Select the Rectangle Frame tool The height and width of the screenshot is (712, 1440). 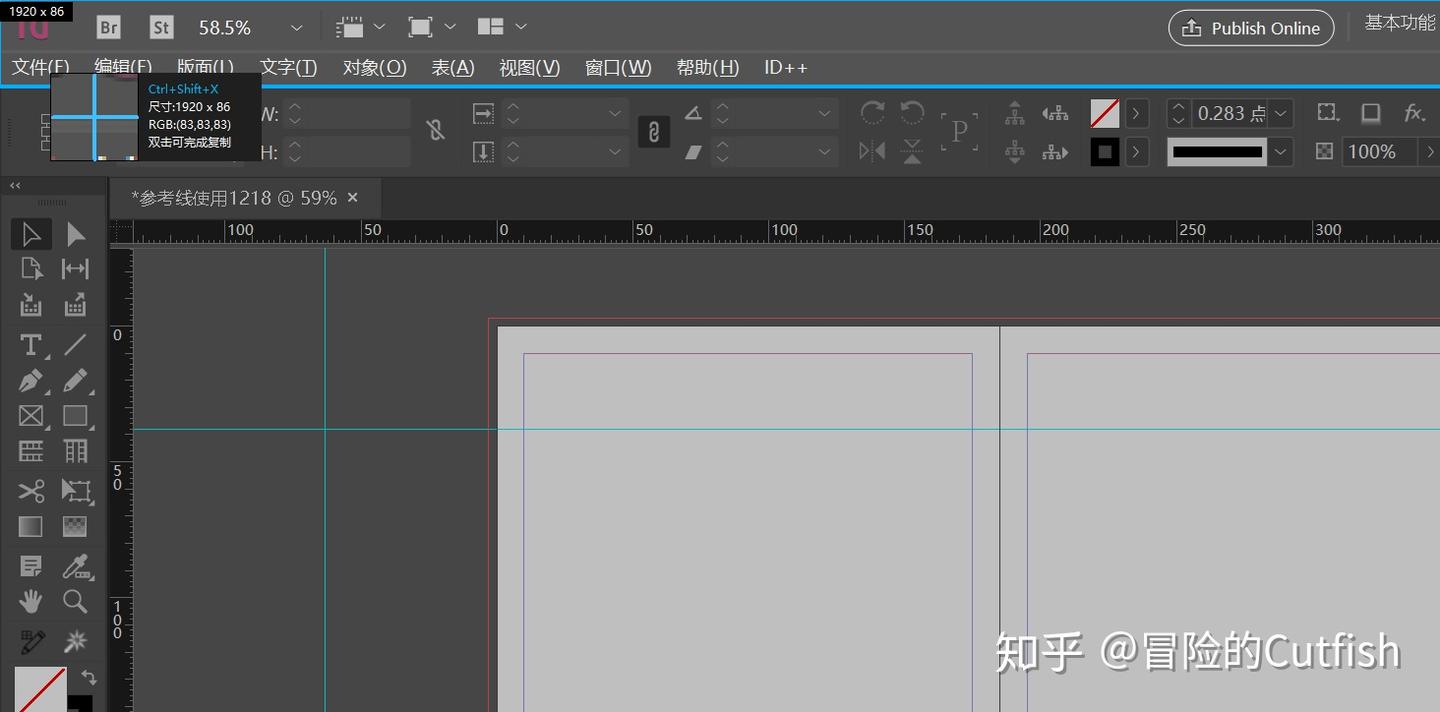31,415
